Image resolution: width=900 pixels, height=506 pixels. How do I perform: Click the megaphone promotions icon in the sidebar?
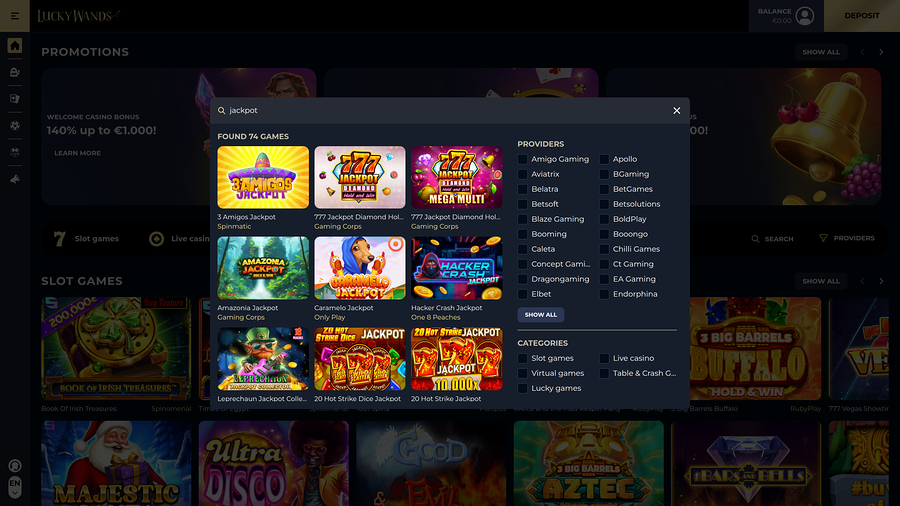[15, 179]
